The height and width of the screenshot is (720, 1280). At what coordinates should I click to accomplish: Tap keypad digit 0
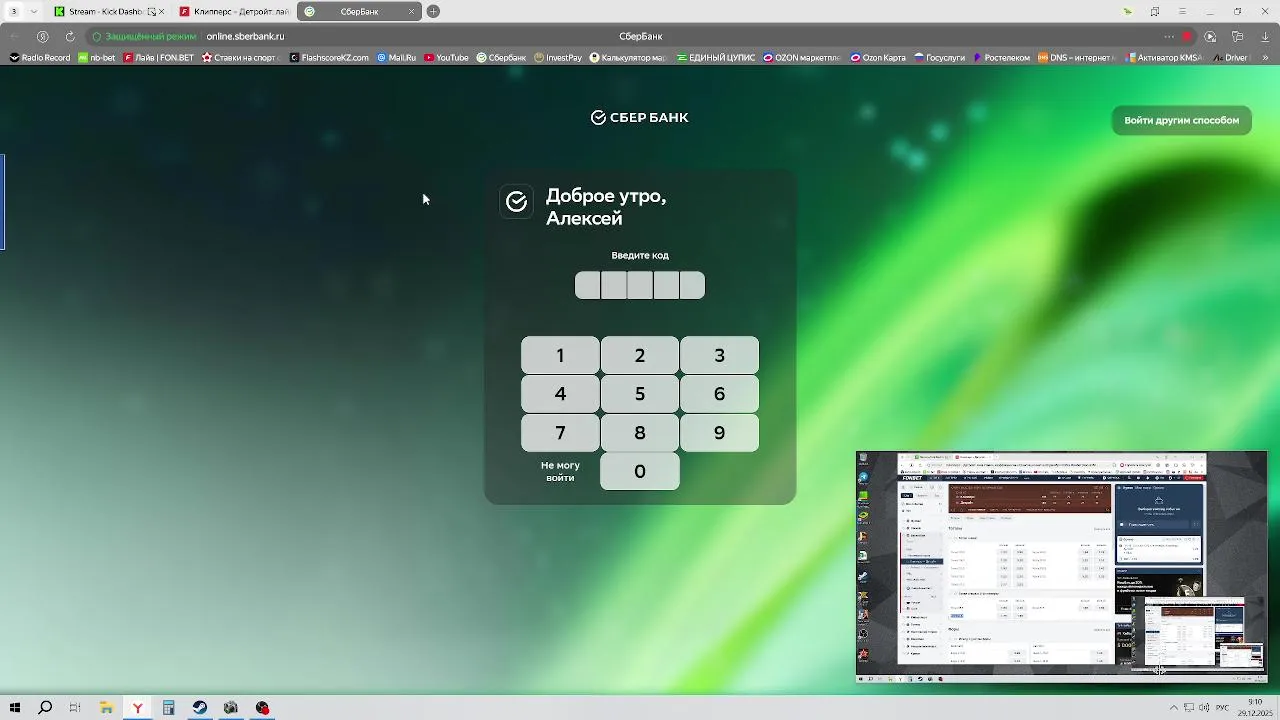click(x=640, y=471)
